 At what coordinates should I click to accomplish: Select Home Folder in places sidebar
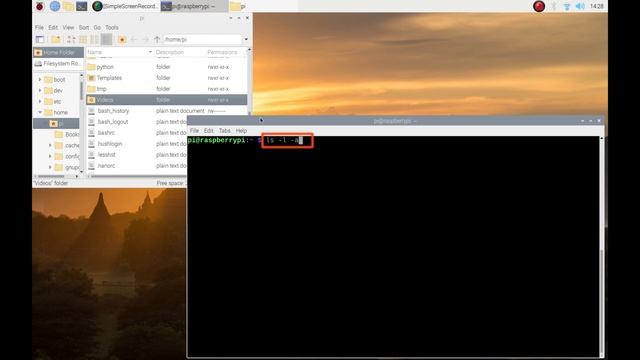pos(58,52)
